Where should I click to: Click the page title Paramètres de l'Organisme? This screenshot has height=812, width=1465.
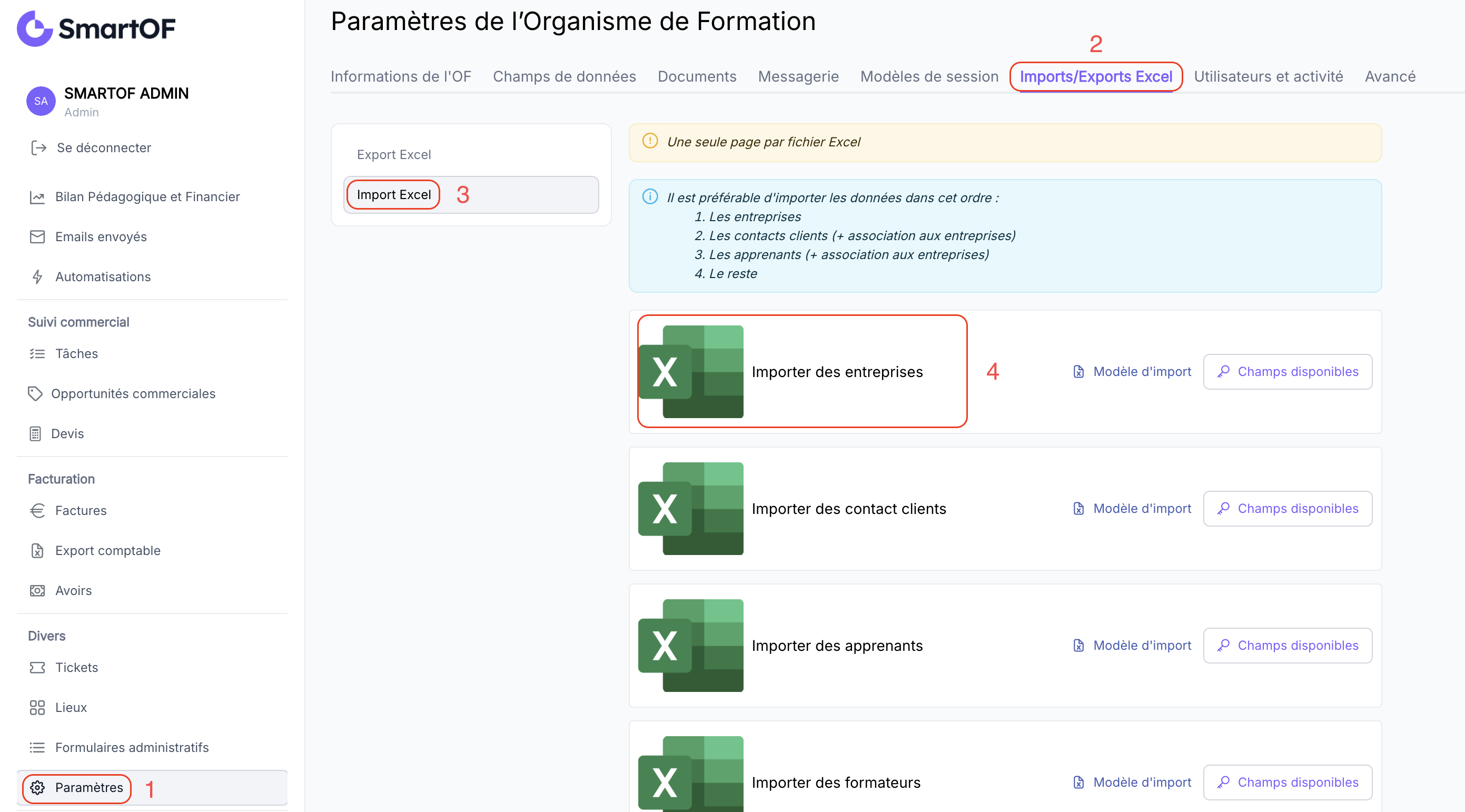coord(573,22)
